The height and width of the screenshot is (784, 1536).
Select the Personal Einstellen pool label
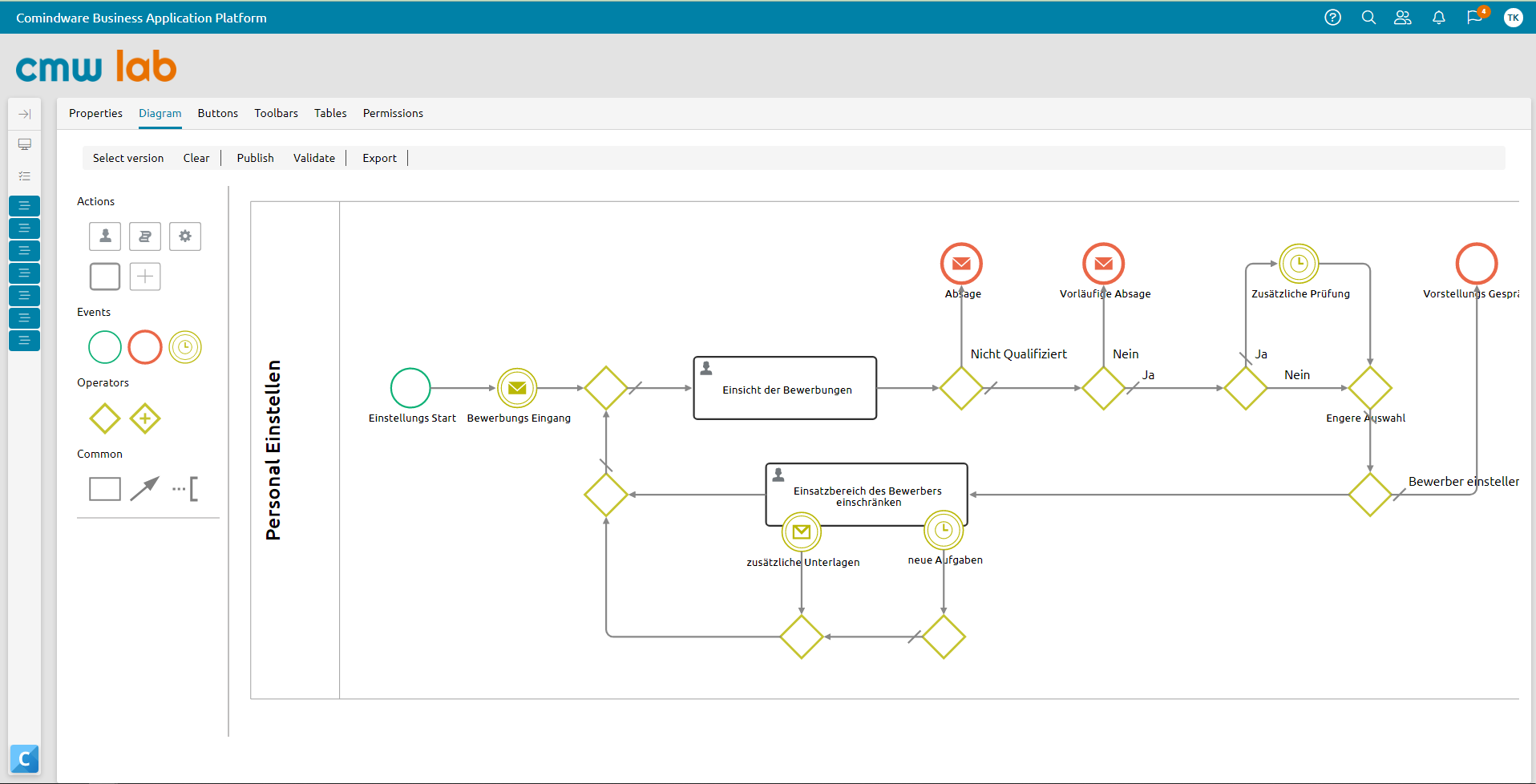click(273, 450)
